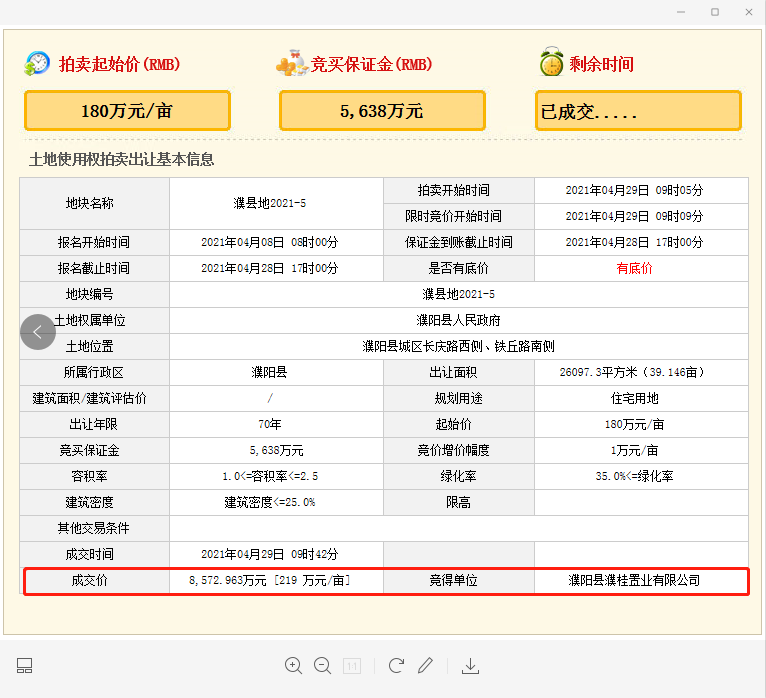The image size is (766, 698).
Task: Open the pencil edit tool
Action: pos(426,666)
